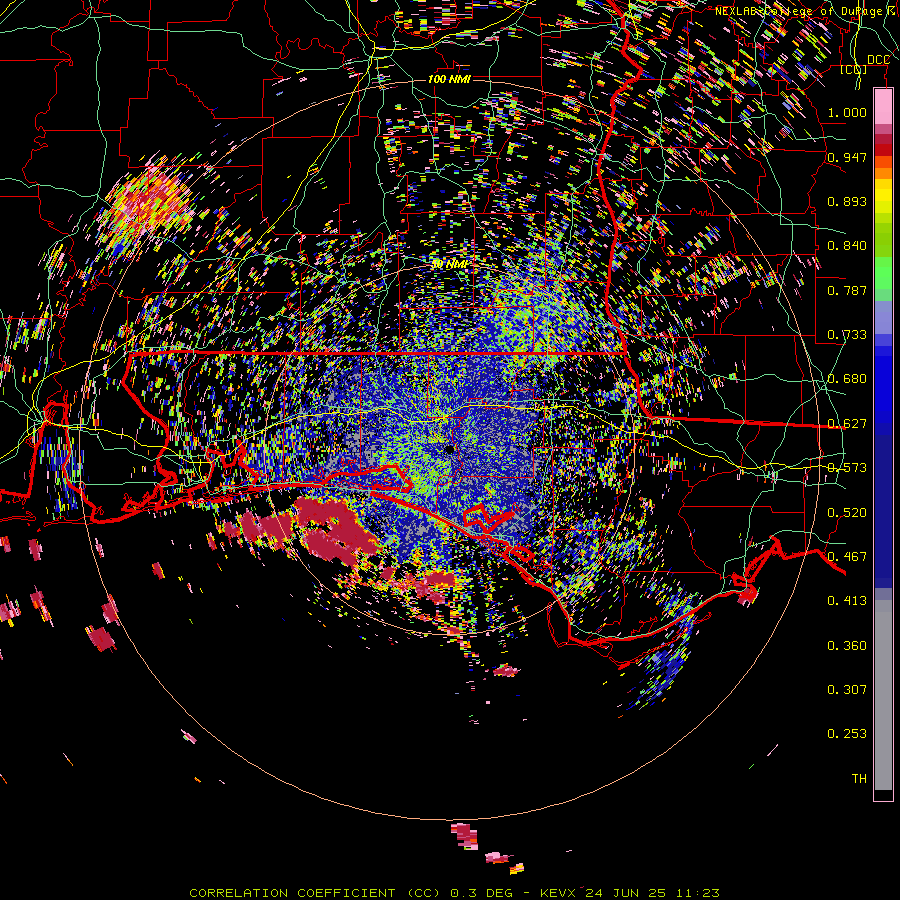
Task: Select the 0.467 scale value
Action: click(847, 557)
